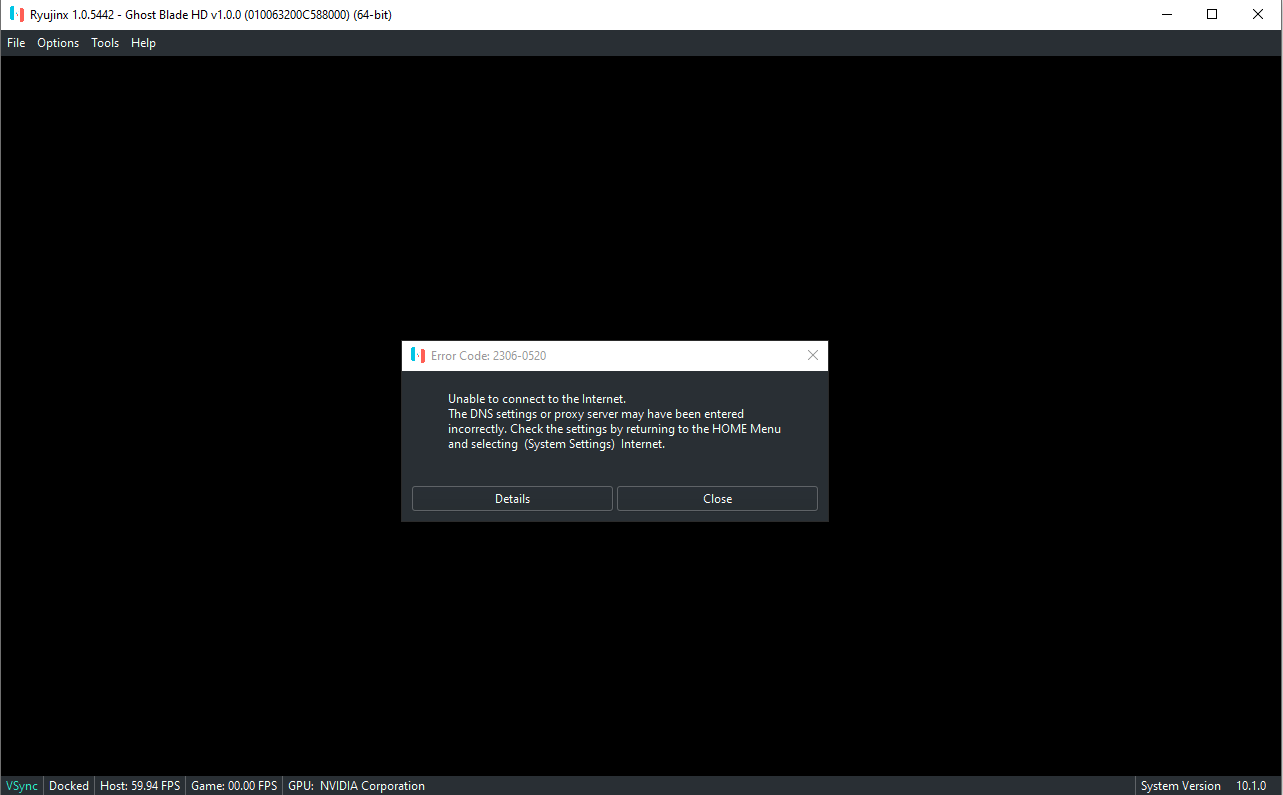Click the Close button in error dialog
The image size is (1283, 795).
click(717, 499)
